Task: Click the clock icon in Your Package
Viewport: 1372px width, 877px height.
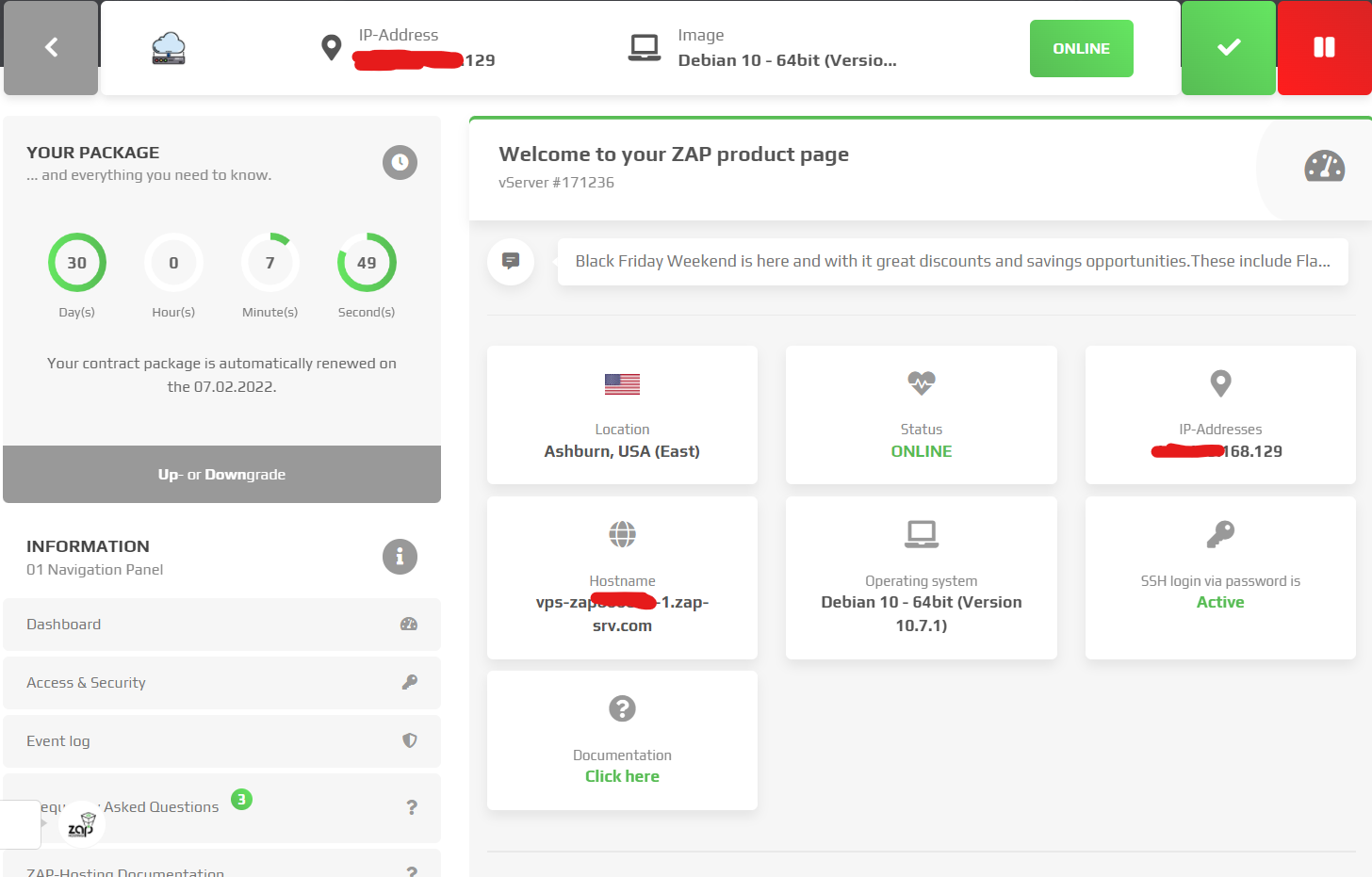Action: click(400, 163)
